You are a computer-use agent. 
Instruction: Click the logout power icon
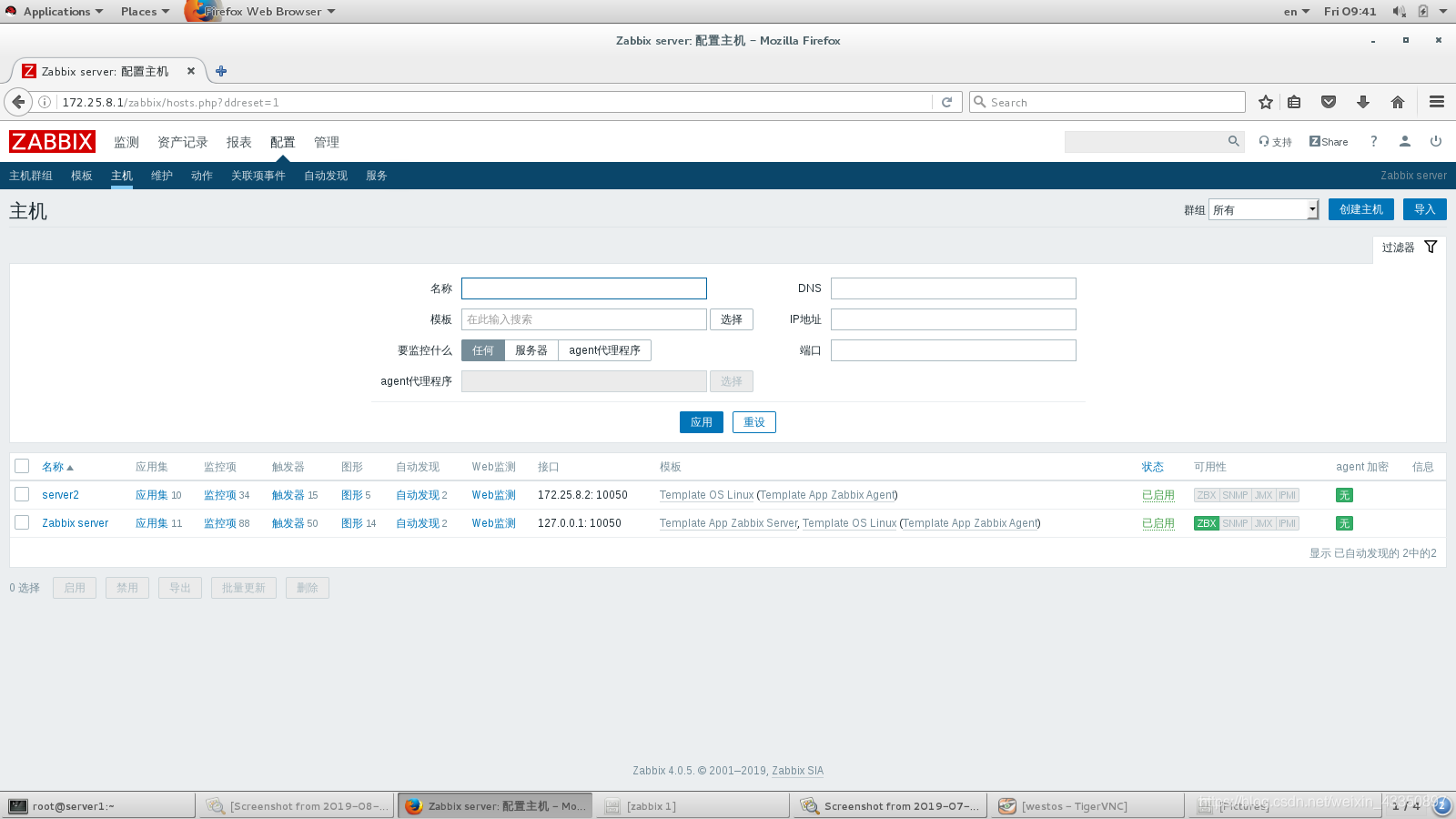point(1436,142)
